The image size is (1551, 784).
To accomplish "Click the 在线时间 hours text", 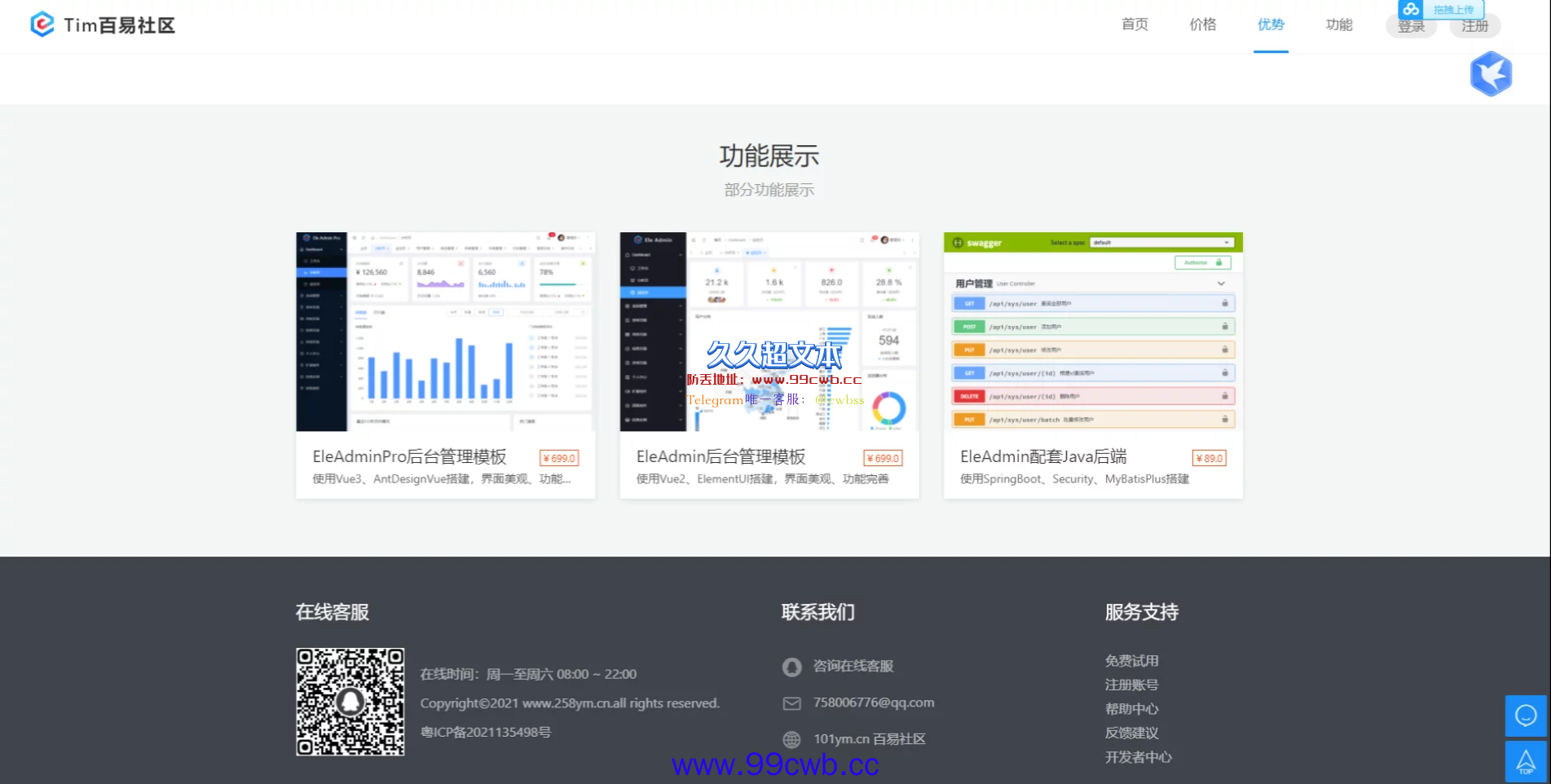I will pyautogui.click(x=528, y=674).
